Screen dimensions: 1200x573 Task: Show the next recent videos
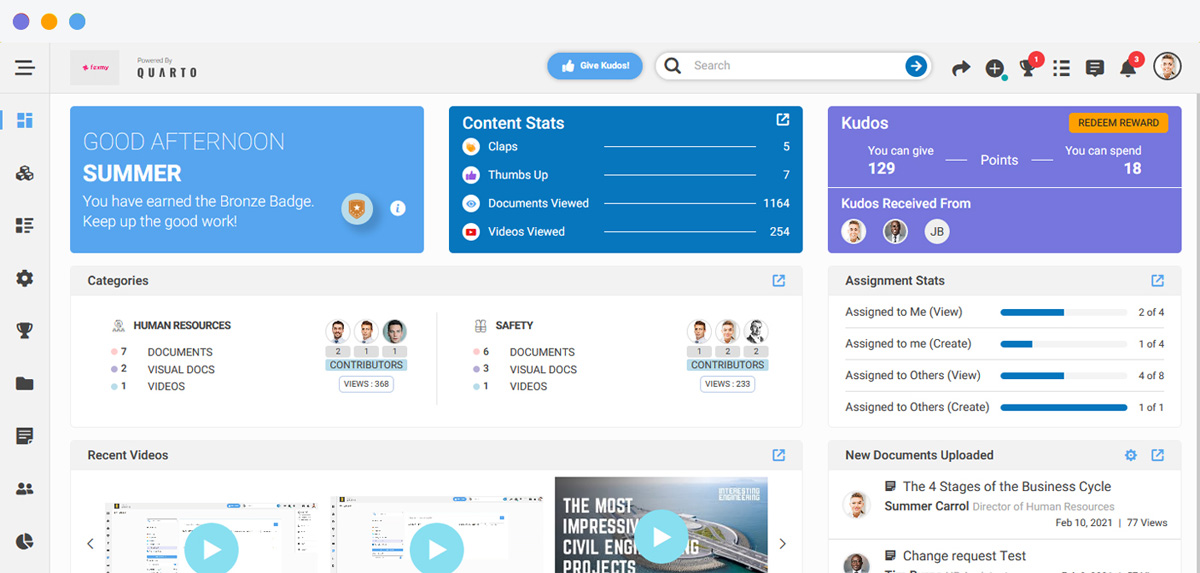(x=782, y=544)
